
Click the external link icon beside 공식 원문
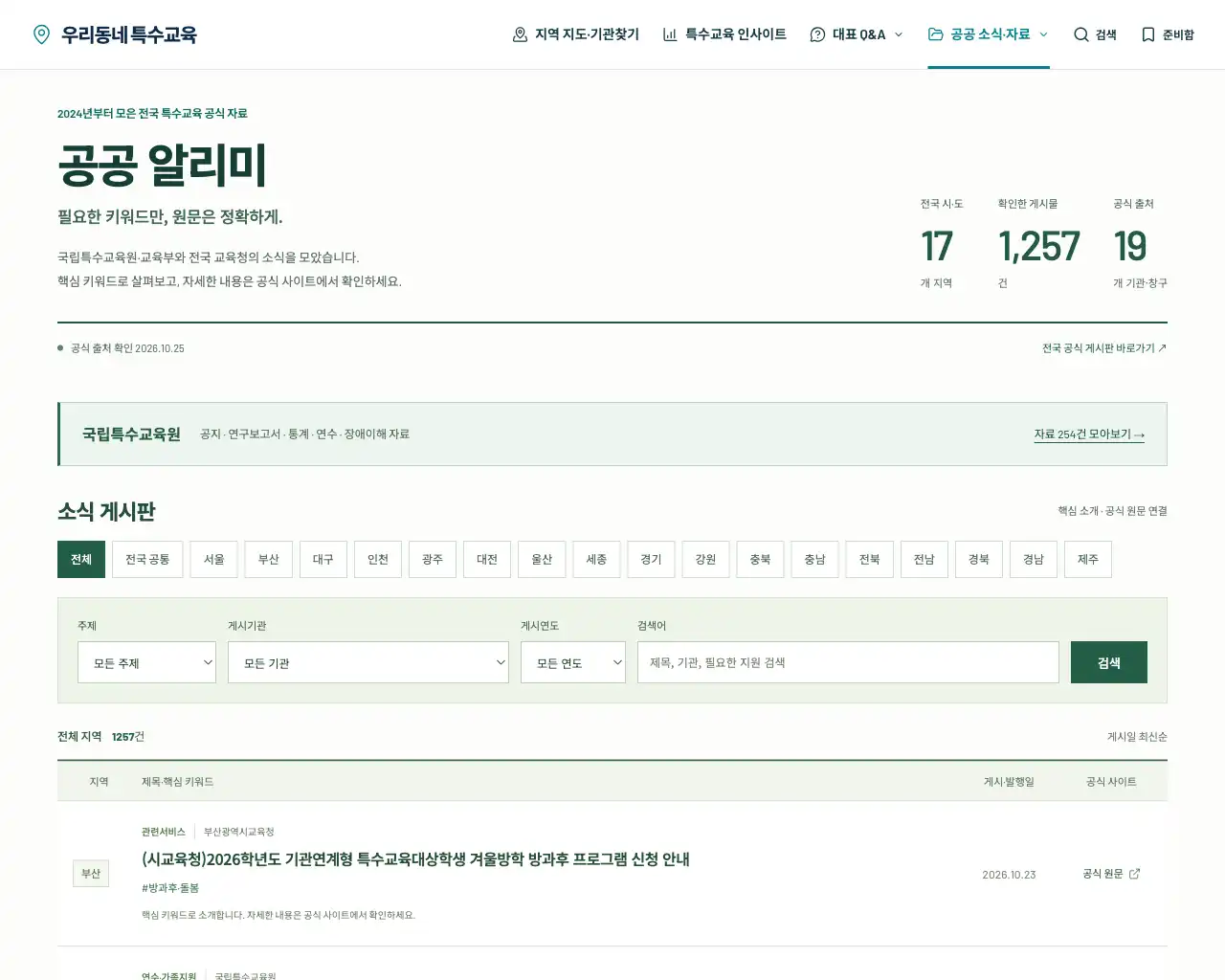pyautogui.click(x=1134, y=874)
